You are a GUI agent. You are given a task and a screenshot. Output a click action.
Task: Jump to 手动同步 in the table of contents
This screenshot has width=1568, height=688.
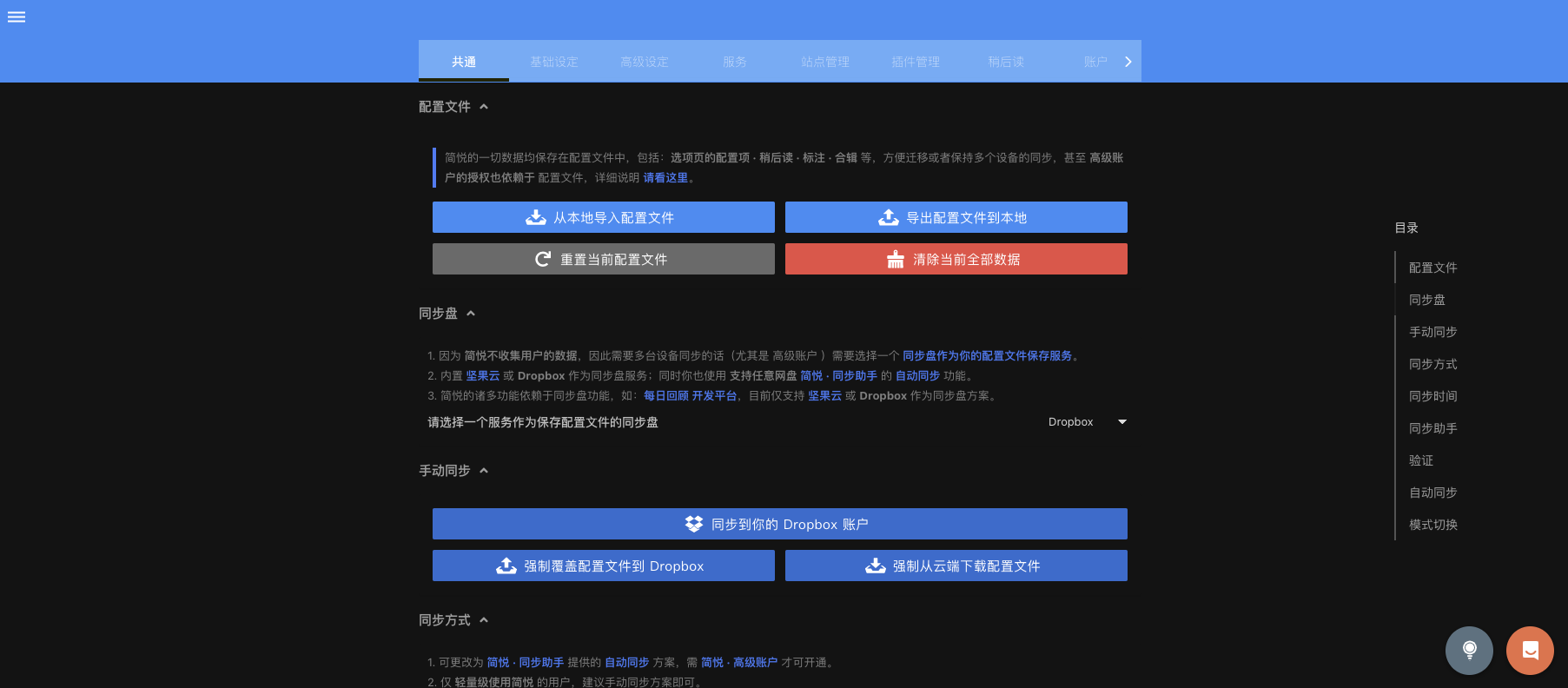[1432, 332]
